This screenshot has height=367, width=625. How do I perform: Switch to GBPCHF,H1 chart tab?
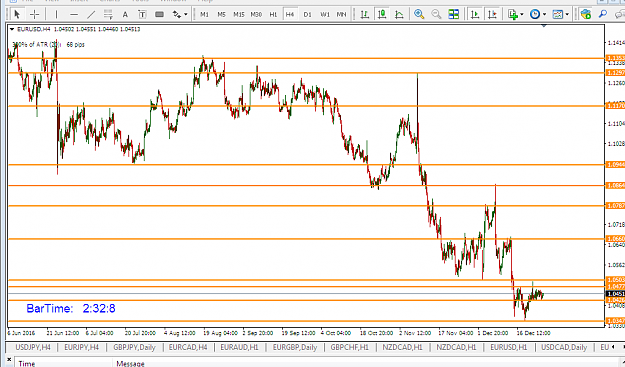[350, 347]
